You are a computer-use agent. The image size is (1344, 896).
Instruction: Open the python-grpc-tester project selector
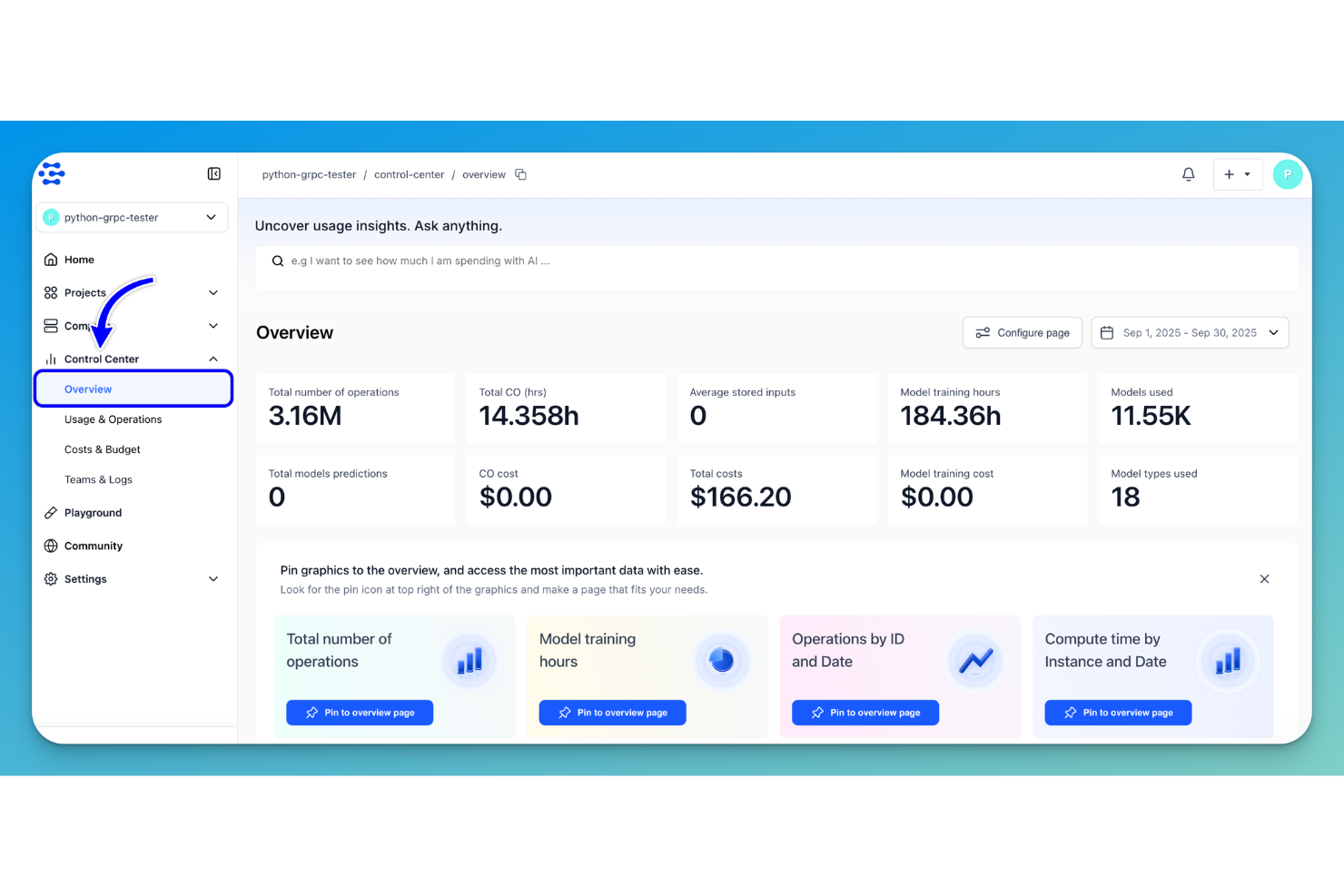[132, 217]
